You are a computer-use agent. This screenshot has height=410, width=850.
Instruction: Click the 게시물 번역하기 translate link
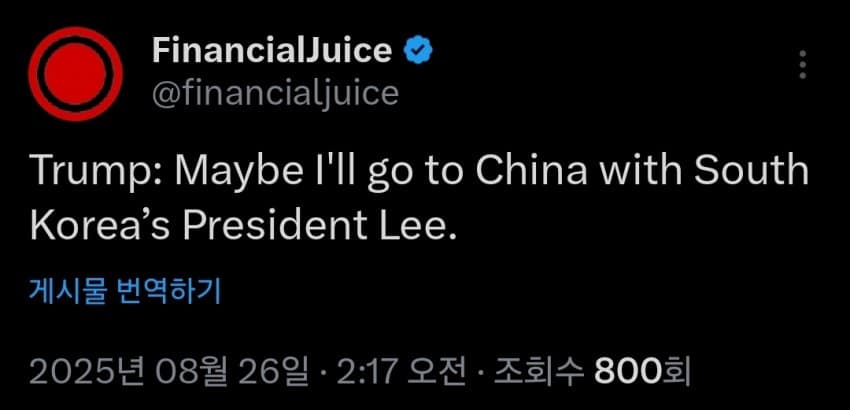click(x=124, y=292)
